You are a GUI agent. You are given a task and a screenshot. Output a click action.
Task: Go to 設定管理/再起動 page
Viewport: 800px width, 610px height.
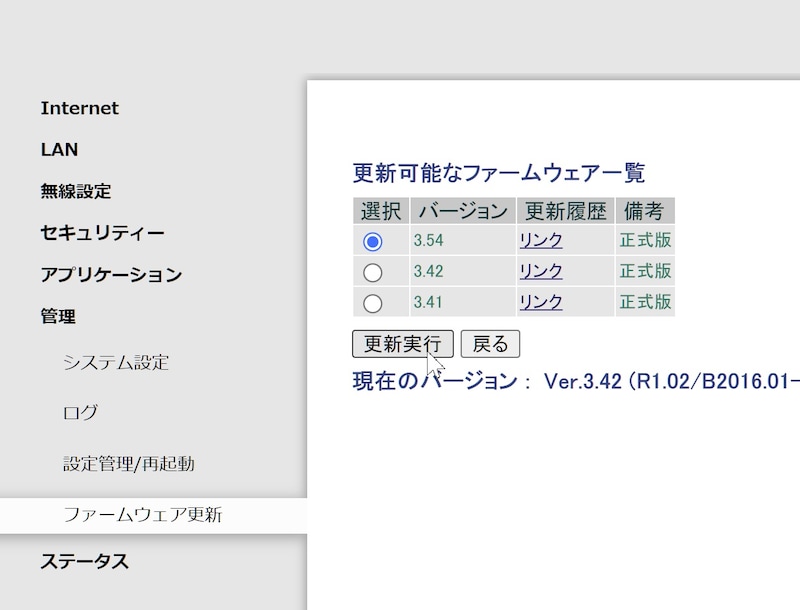(128, 464)
